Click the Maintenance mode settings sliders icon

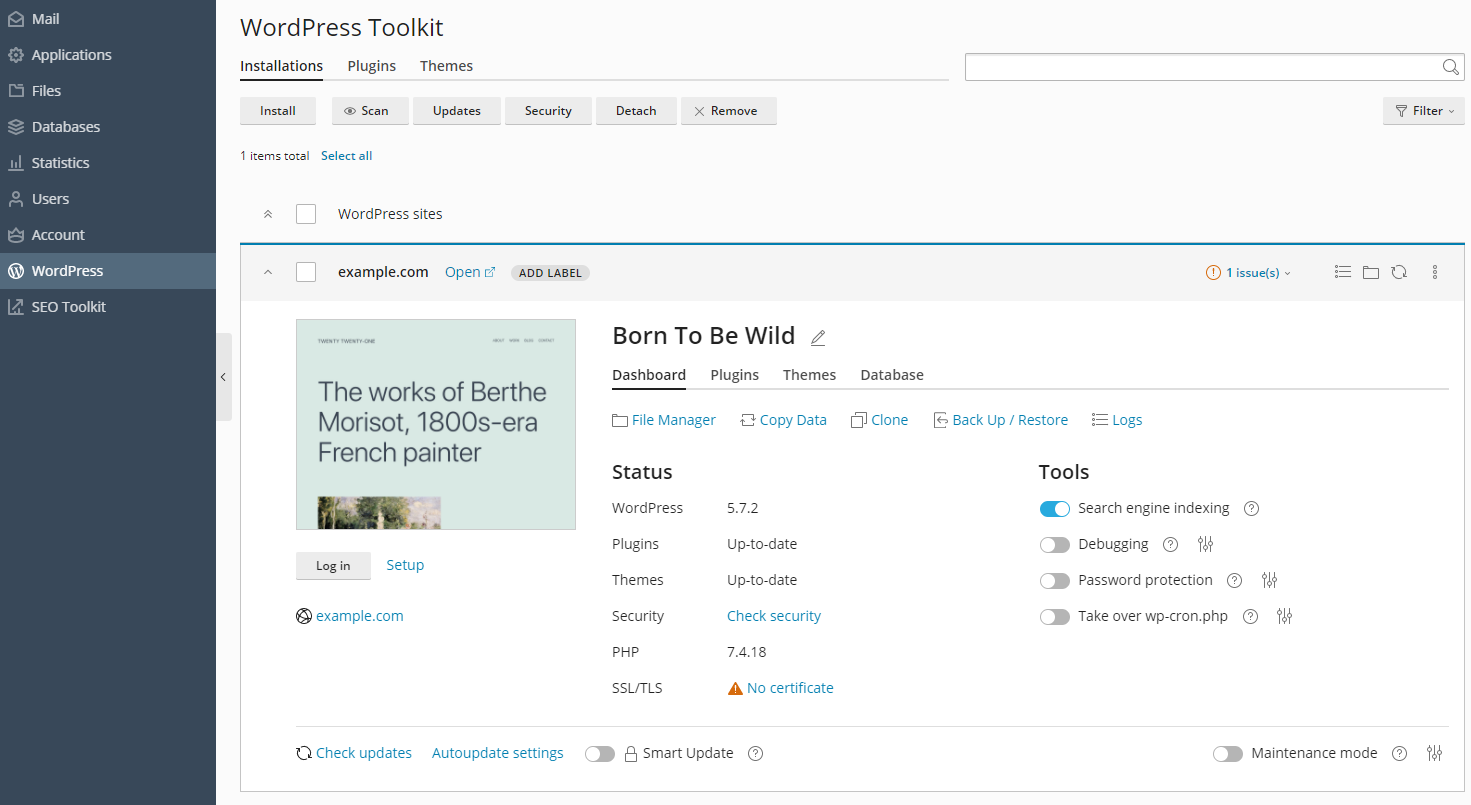1435,753
